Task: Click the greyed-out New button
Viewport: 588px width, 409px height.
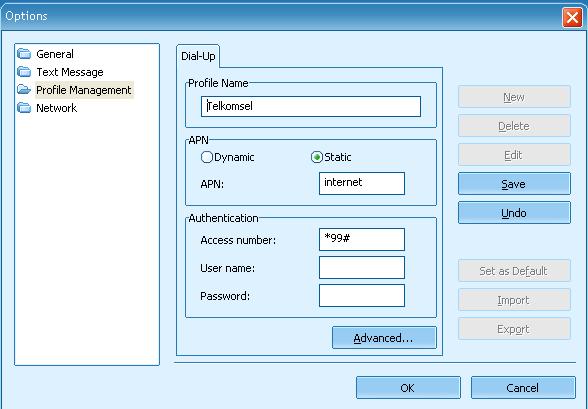Action: [514, 97]
